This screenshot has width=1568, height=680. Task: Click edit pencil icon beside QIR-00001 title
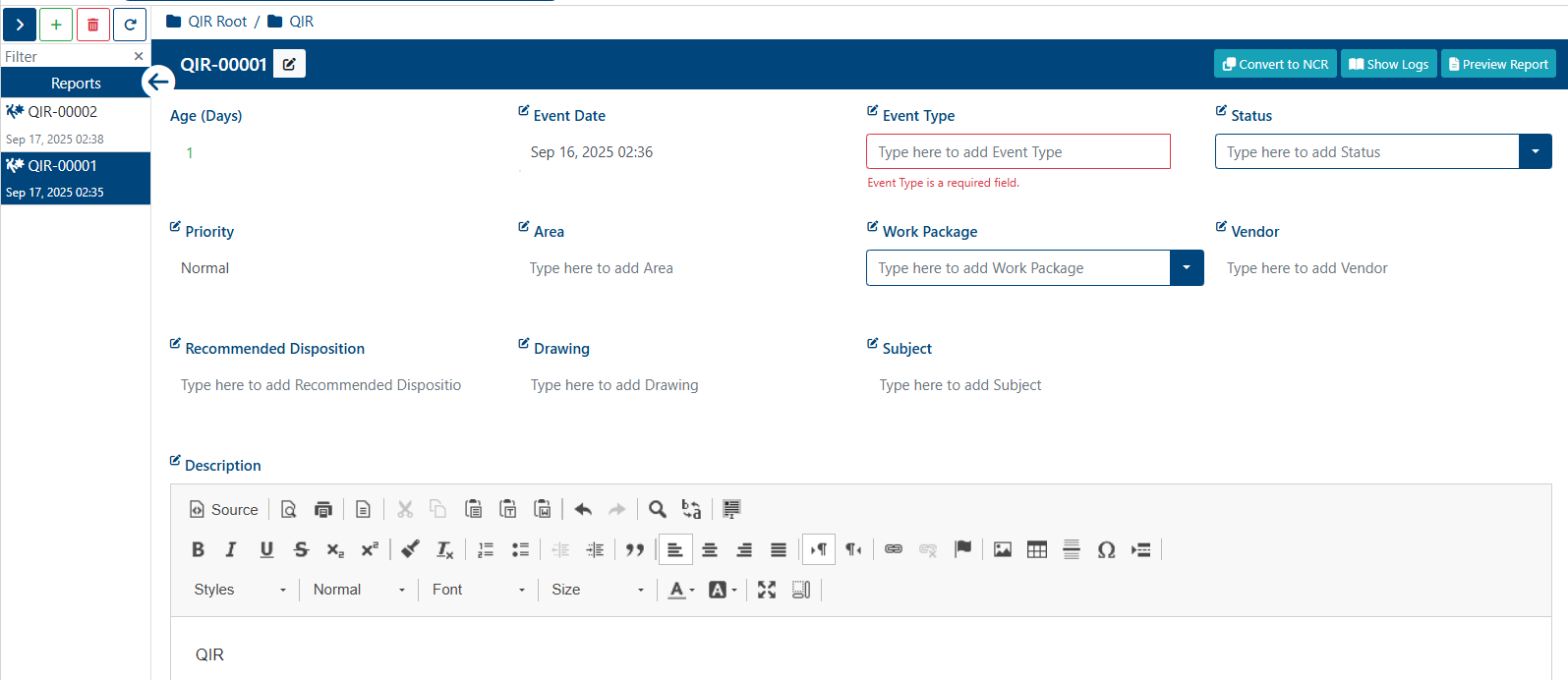coord(289,64)
